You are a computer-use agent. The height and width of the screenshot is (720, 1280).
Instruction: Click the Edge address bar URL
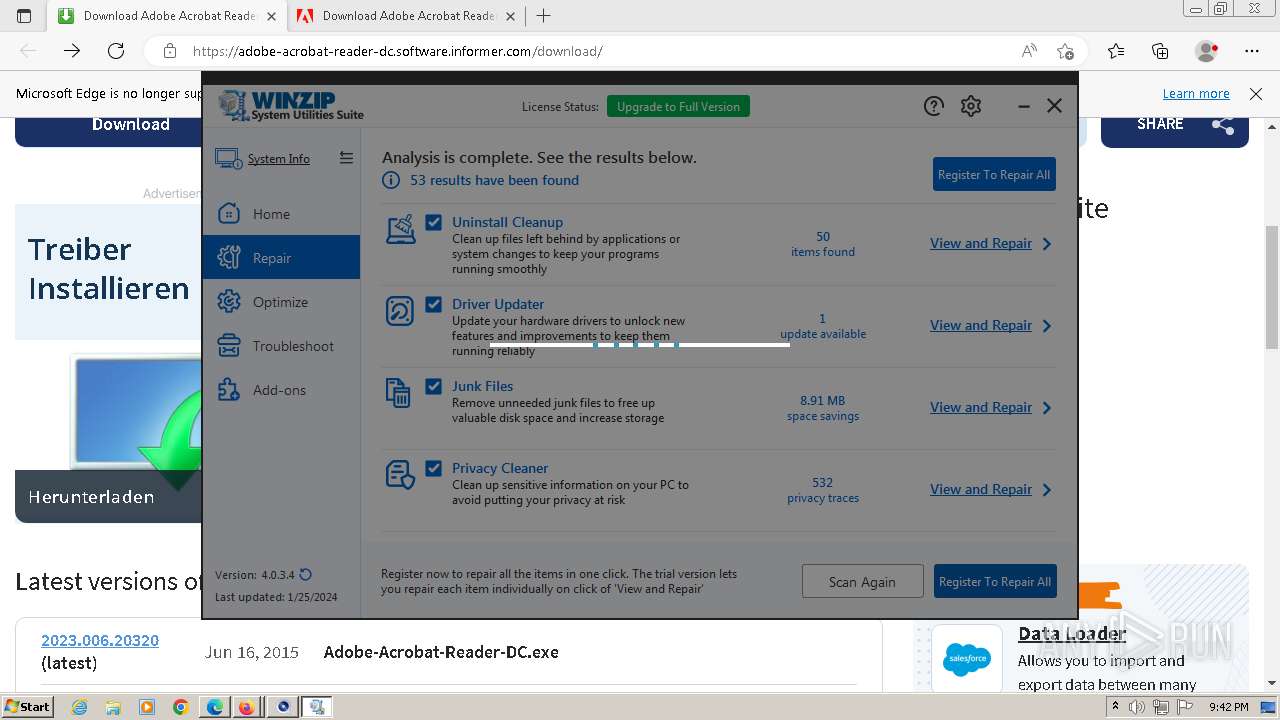click(x=398, y=51)
